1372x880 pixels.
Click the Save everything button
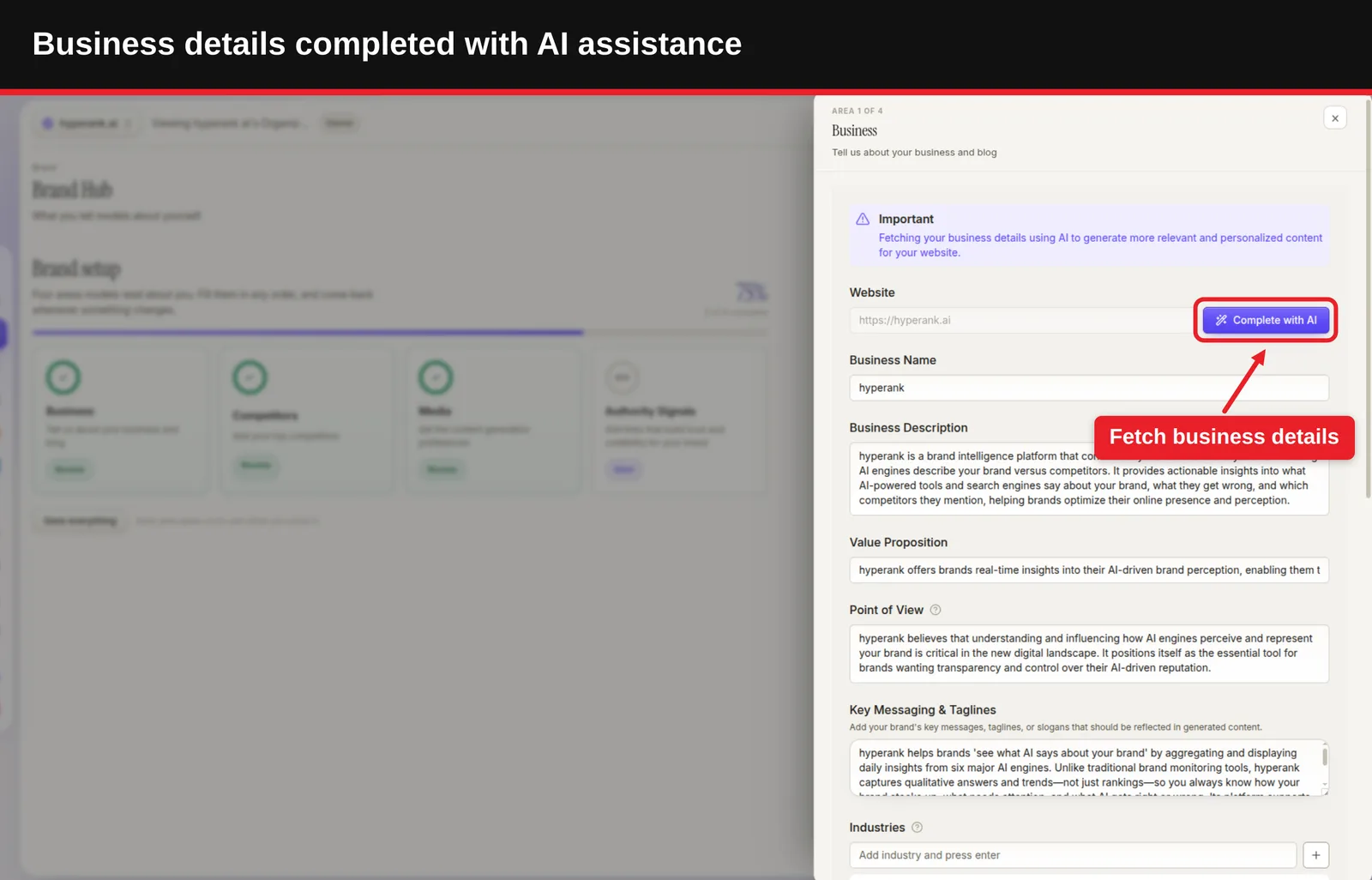click(80, 521)
